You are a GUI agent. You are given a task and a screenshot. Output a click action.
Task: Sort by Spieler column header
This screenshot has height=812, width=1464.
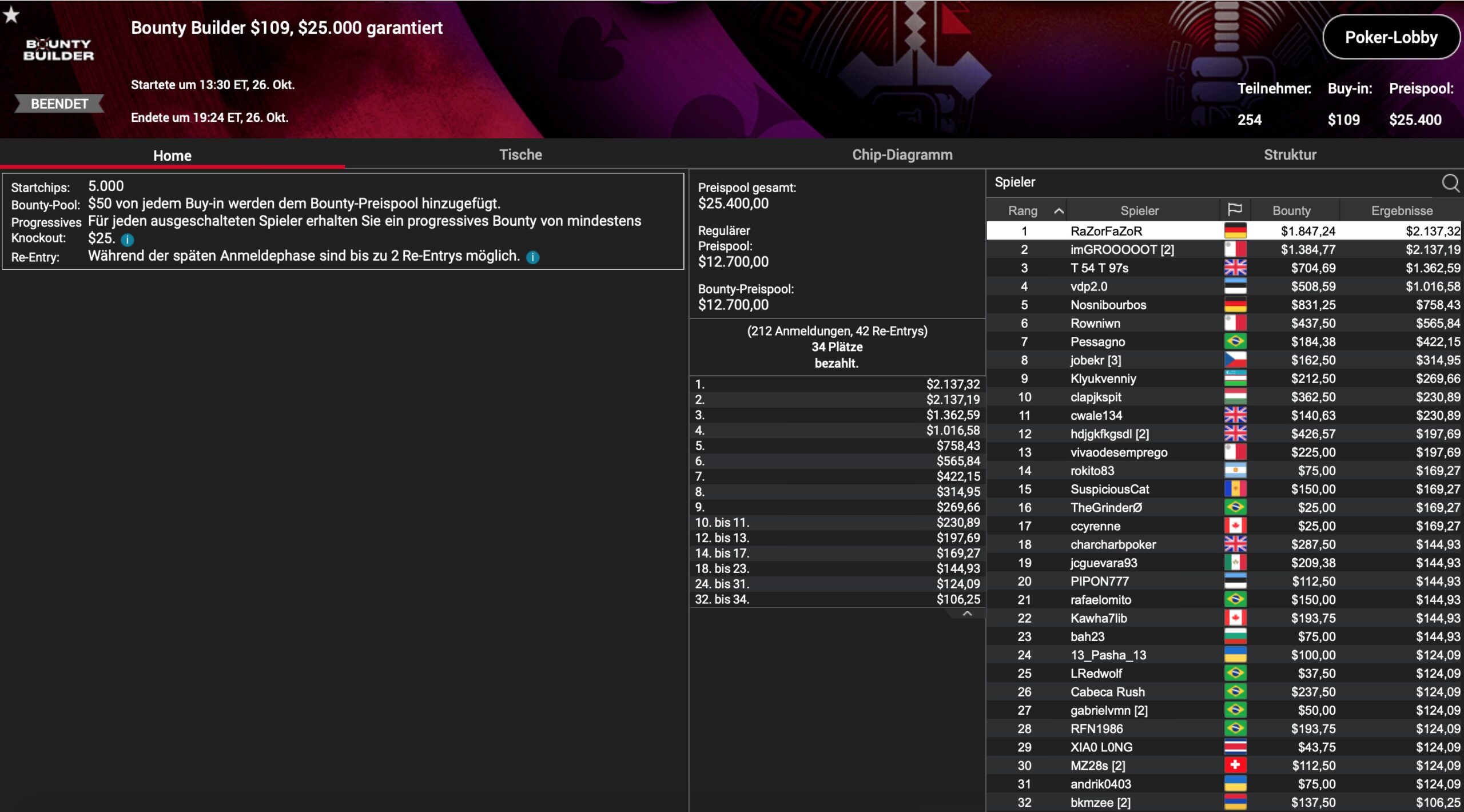[x=1139, y=210]
